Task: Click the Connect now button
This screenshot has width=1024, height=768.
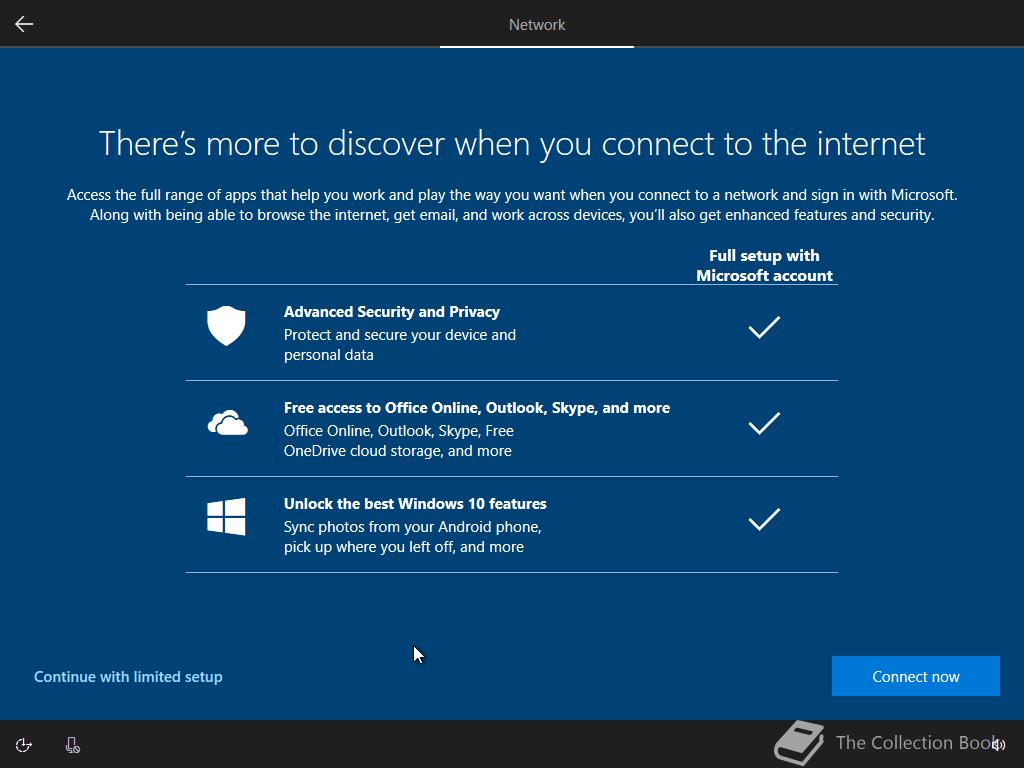Action: tap(916, 676)
